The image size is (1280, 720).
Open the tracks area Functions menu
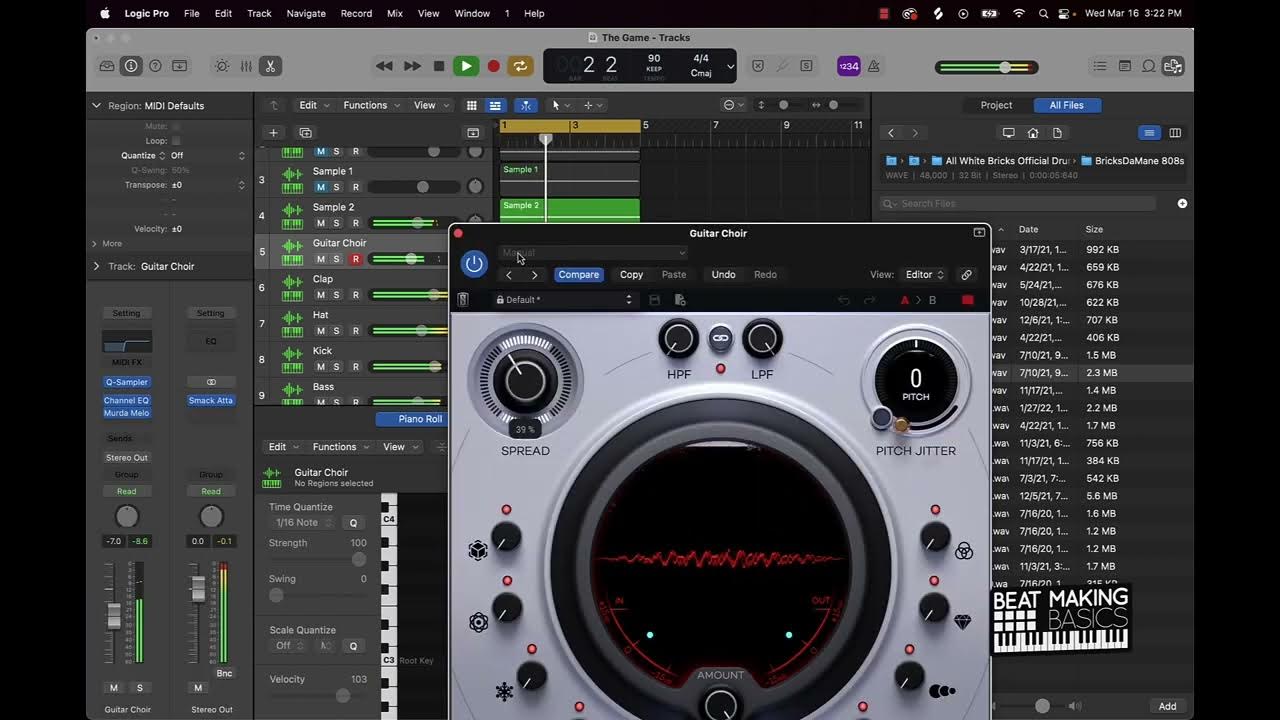pyautogui.click(x=371, y=105)
